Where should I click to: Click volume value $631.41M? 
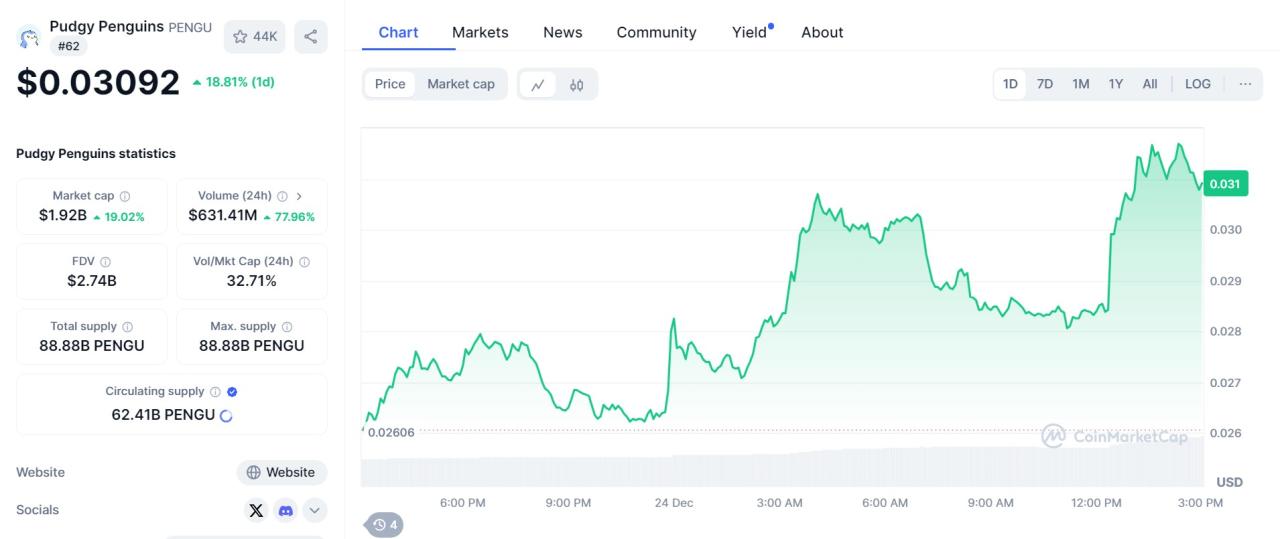point(222,215)
